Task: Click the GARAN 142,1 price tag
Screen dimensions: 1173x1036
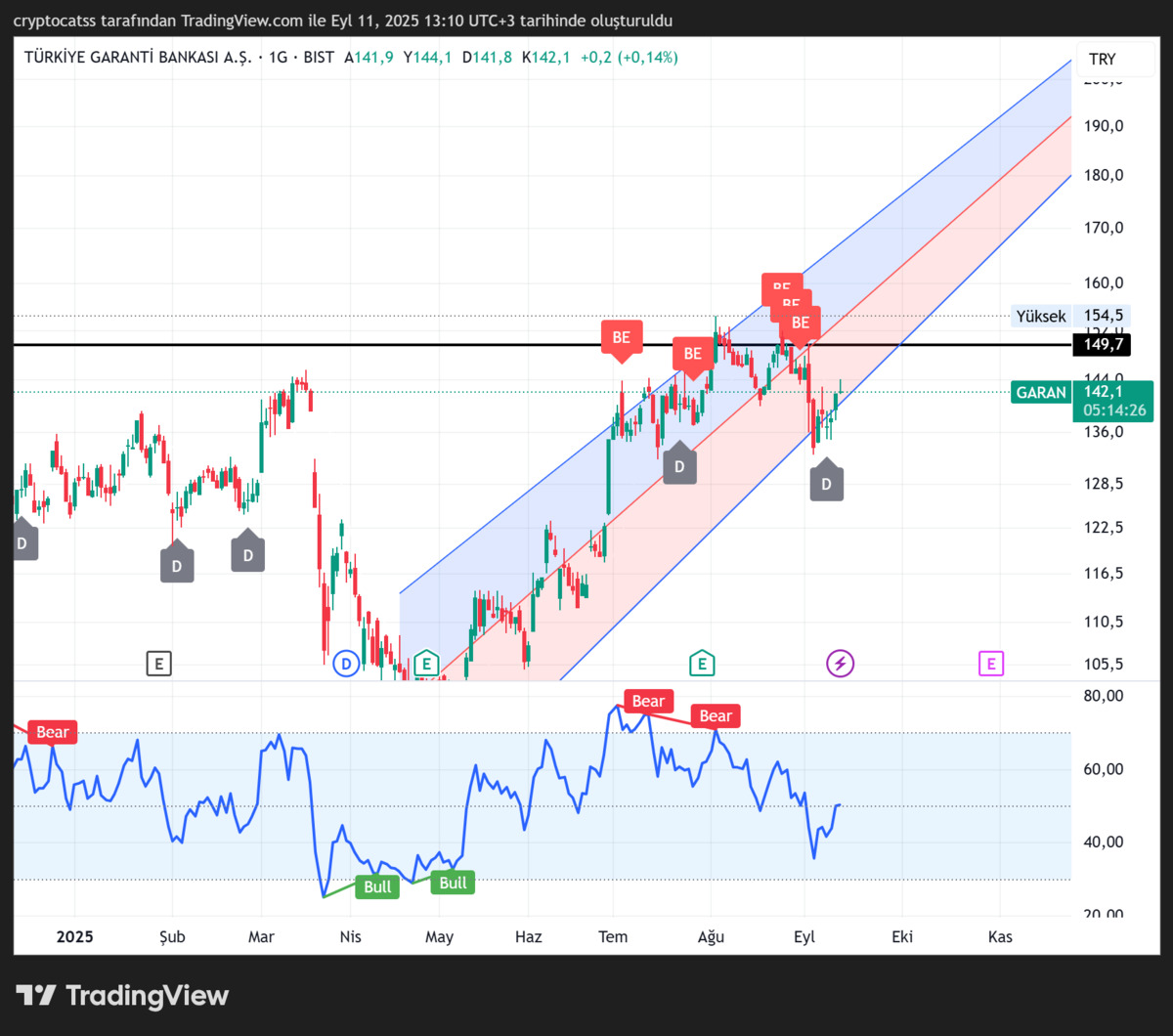Action: click(x=1082, y=401)
